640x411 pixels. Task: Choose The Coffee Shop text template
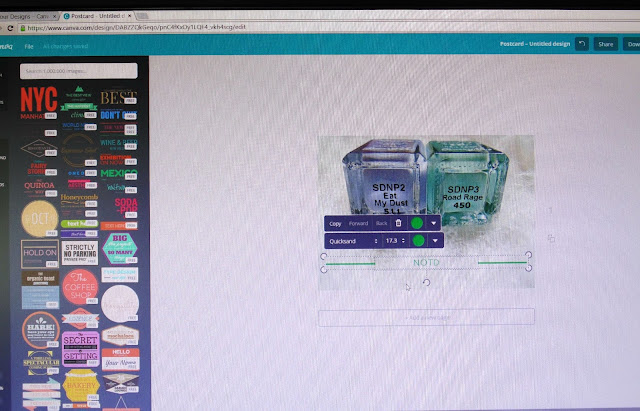click(80, 286)
